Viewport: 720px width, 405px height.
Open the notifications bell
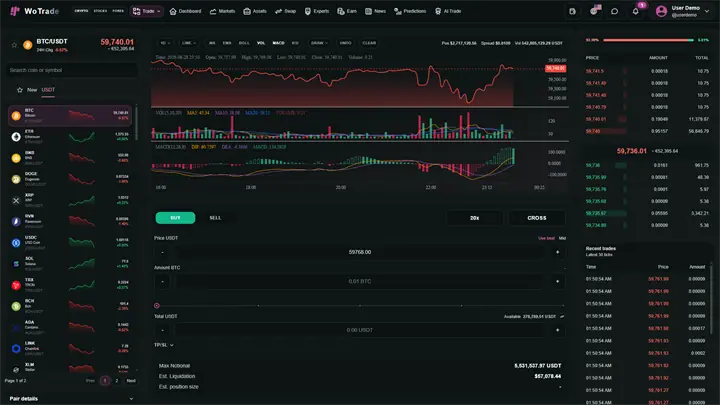[636, 11]
